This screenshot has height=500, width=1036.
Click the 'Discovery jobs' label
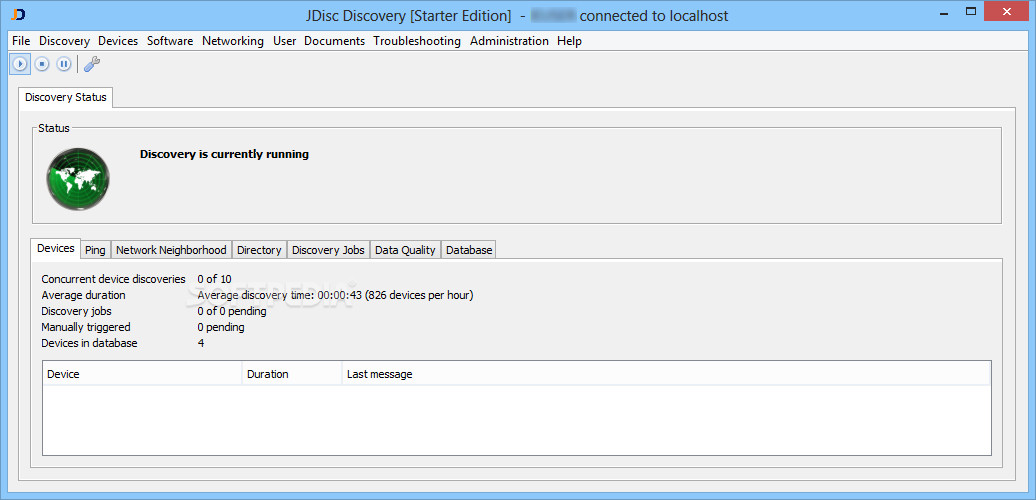click(x=76, y=311)
